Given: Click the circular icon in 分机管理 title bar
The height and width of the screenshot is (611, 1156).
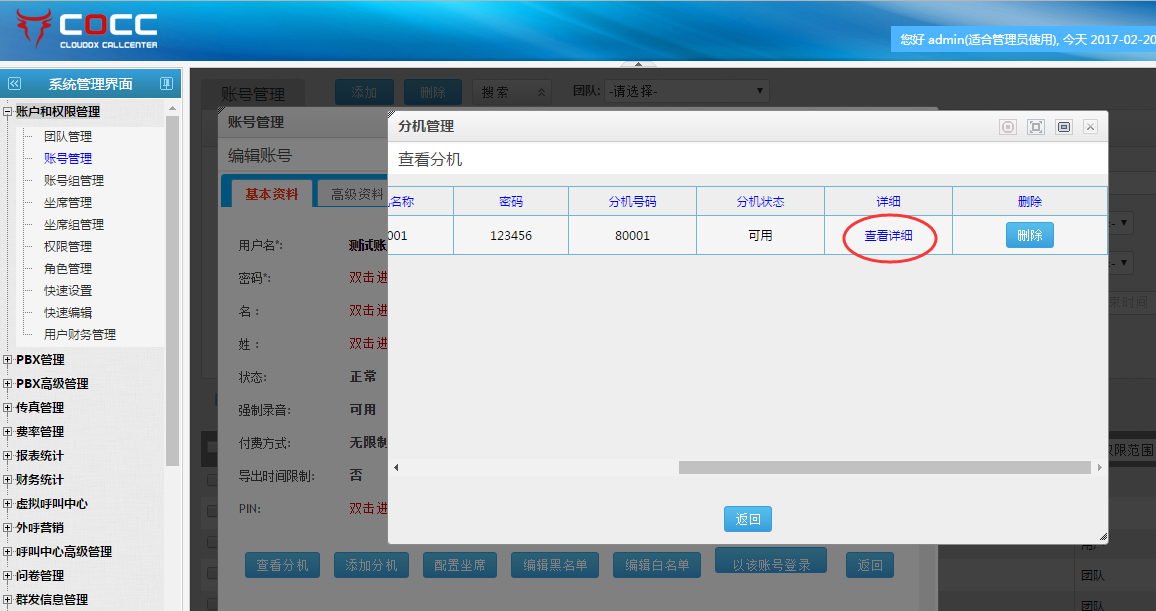Looking at the screenshot, I should pos(1008,127).
